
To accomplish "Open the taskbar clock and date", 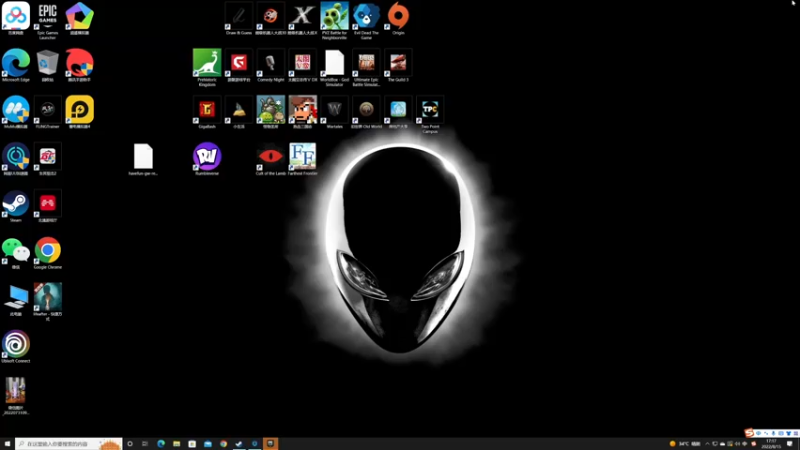I will point(771,444).
